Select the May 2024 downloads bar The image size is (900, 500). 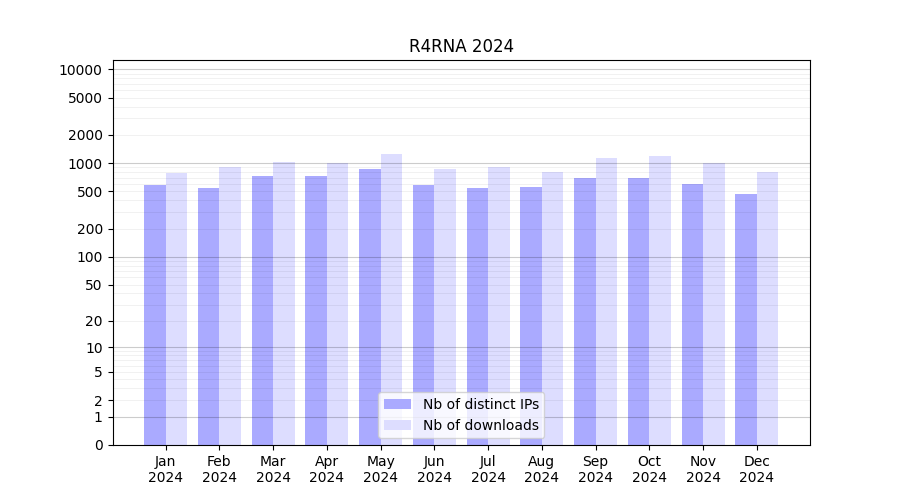[392, 300]
